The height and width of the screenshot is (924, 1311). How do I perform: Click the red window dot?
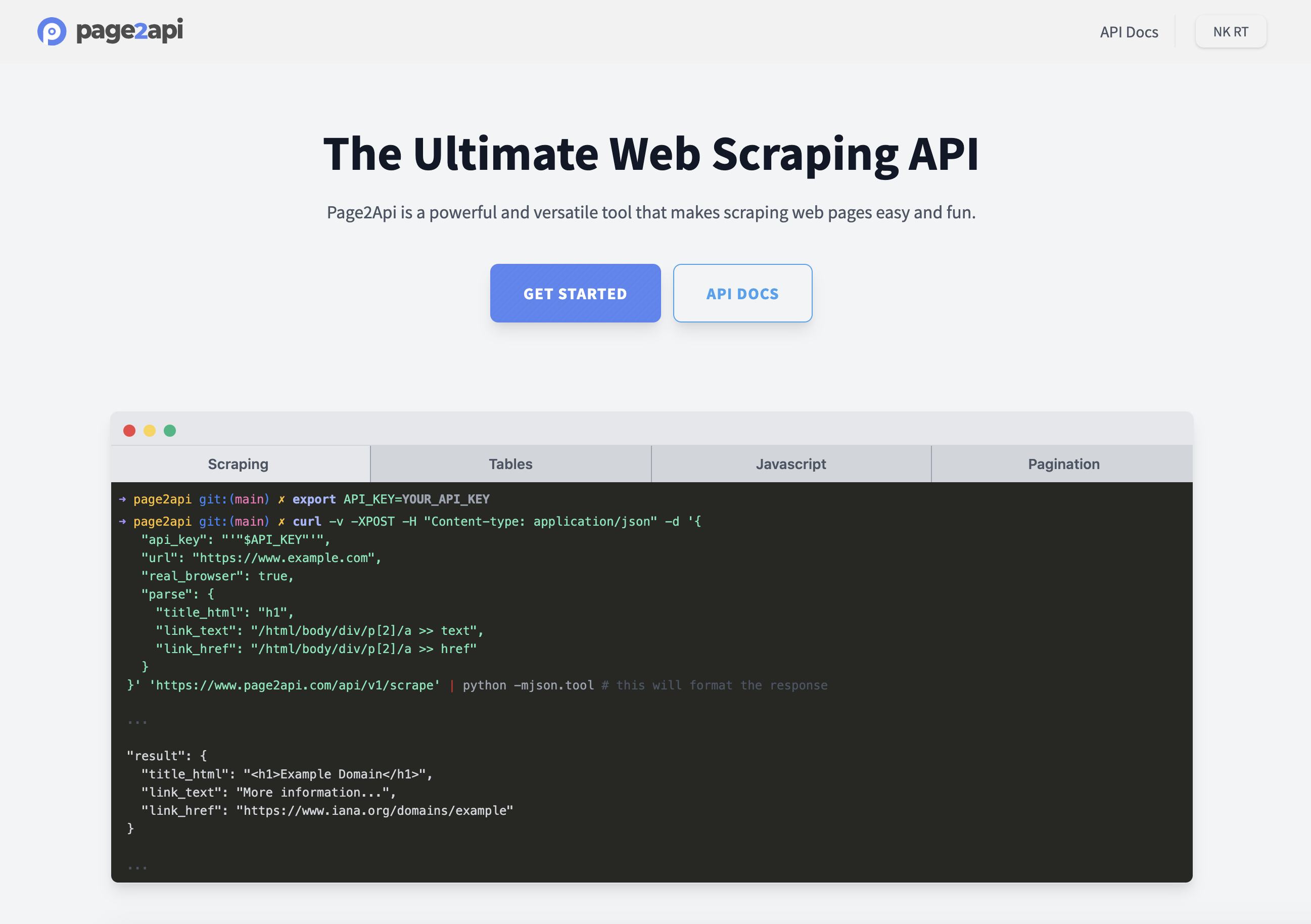click(129, 431)
